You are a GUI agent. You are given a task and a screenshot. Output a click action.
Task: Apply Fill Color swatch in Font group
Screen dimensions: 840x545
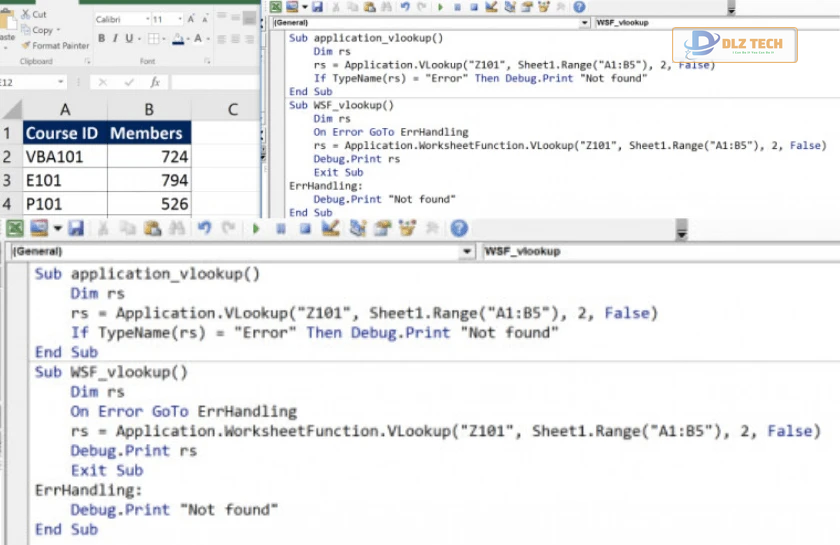tap(178, 39)
